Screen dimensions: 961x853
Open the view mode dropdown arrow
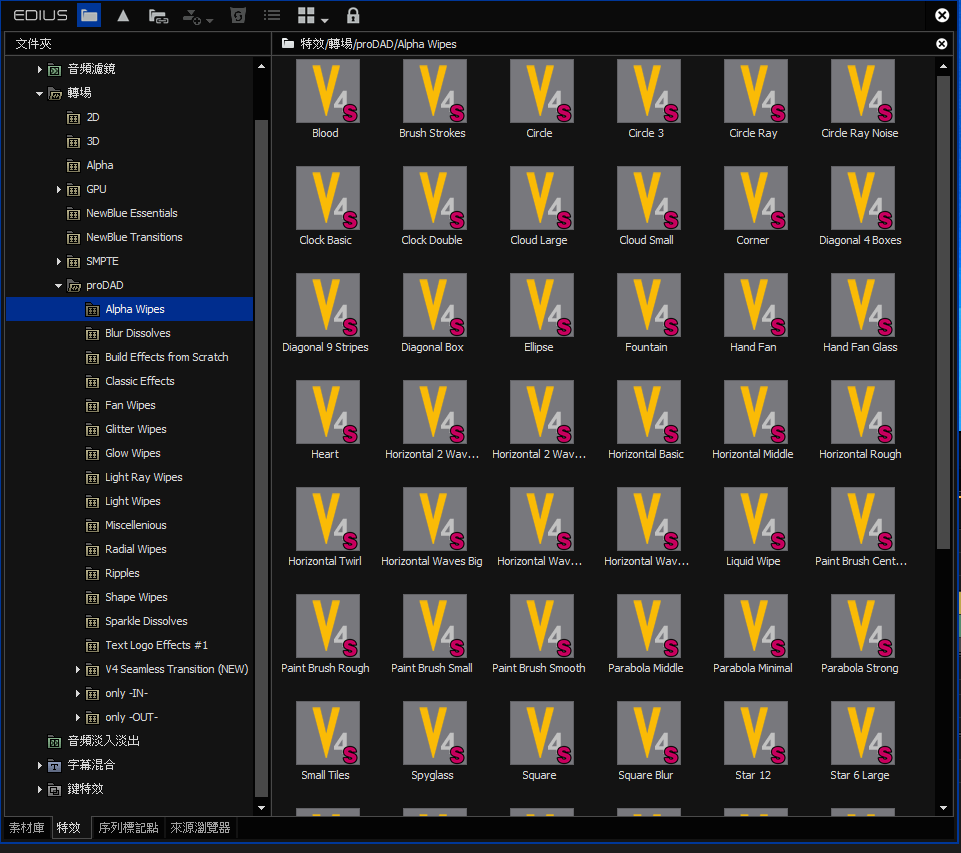(x=325, y=20)
